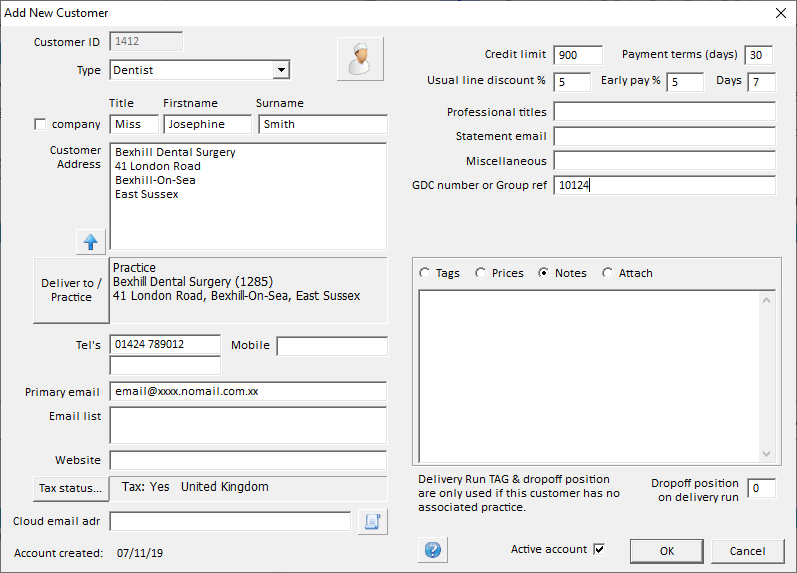Open help with the blue question icon
The width and height of the screenshot is (797, 573).
(x=433, y=551)
